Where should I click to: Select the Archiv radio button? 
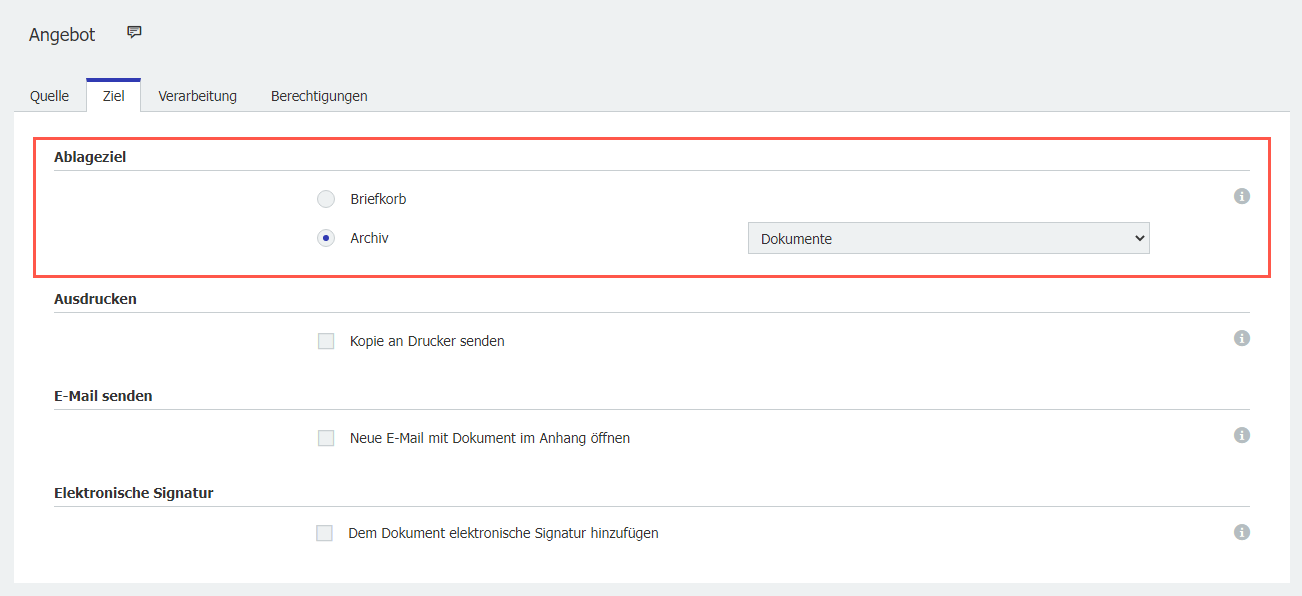click(325, 238)
